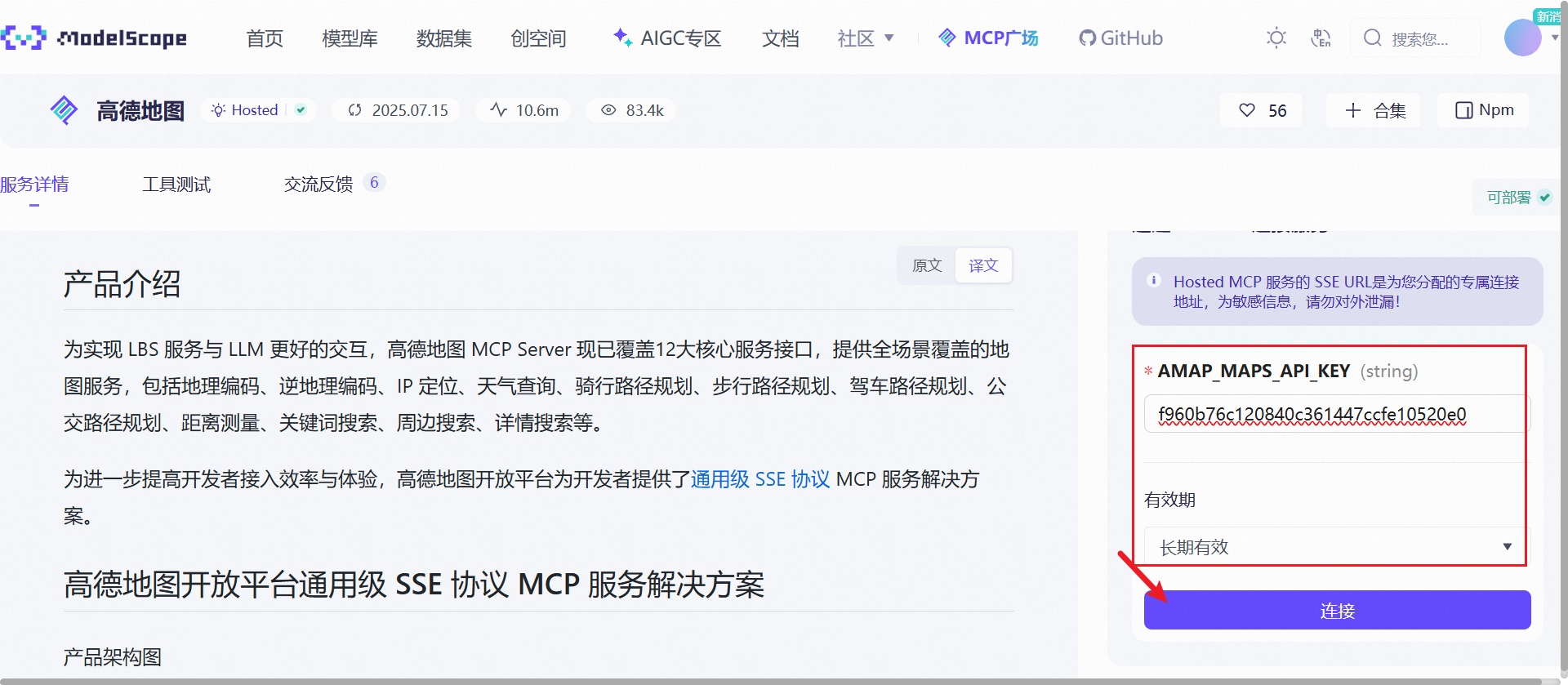The height and width of the screenshot is (685, 1568).
Task: Click the 有效期 label
Action: (x=1169, y=500)
